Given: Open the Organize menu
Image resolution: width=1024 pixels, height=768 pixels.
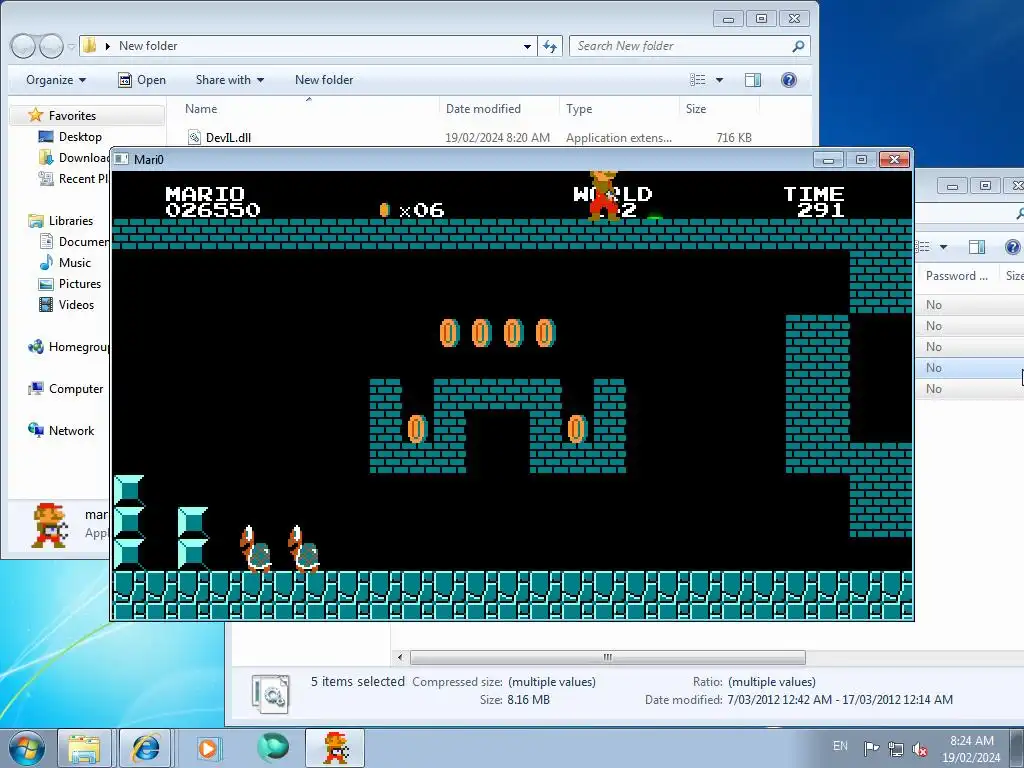Looking at the screenshot, I should pyautogui.click(x=56, y=80).
